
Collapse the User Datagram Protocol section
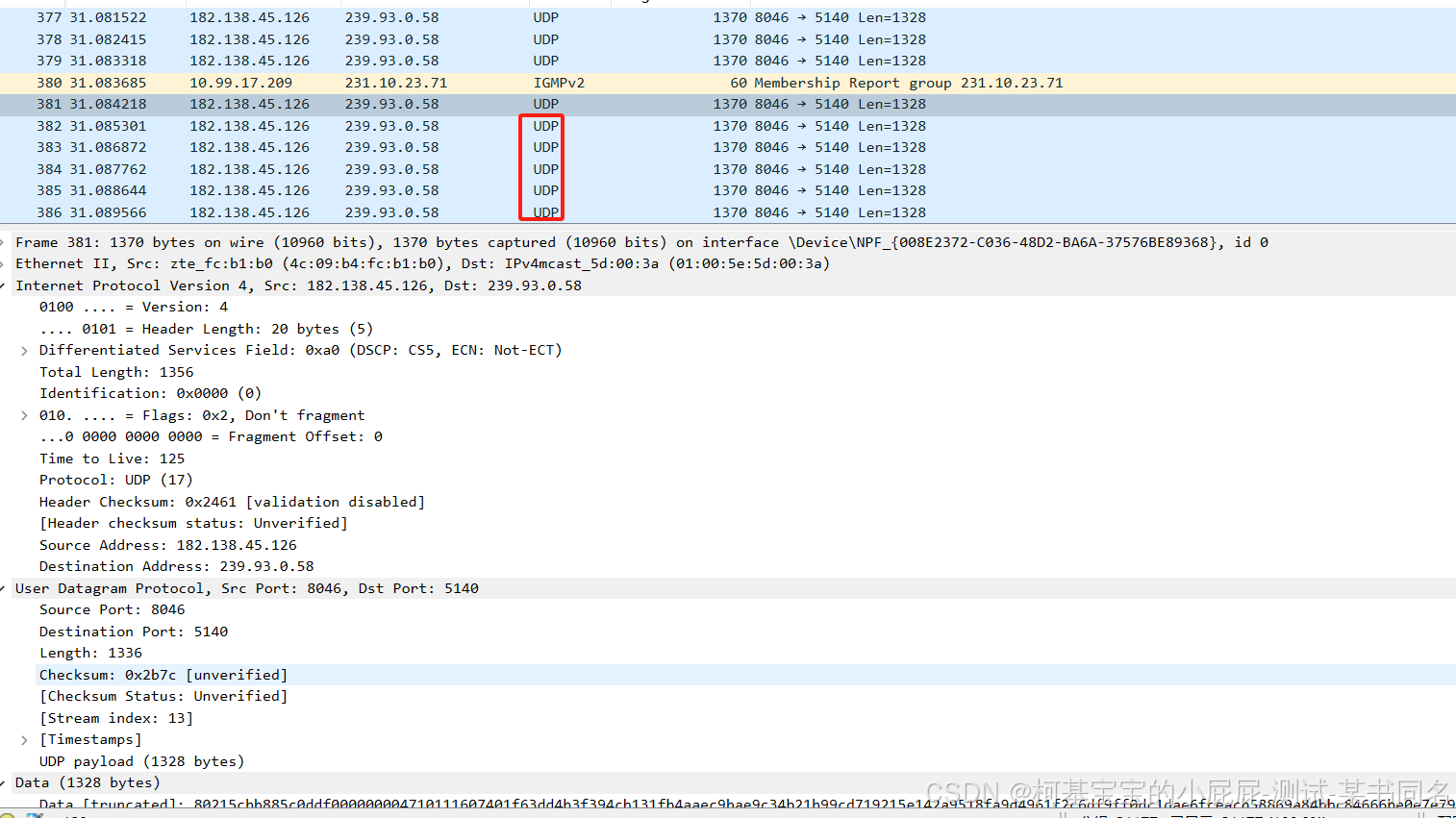[x=4, y=588]
